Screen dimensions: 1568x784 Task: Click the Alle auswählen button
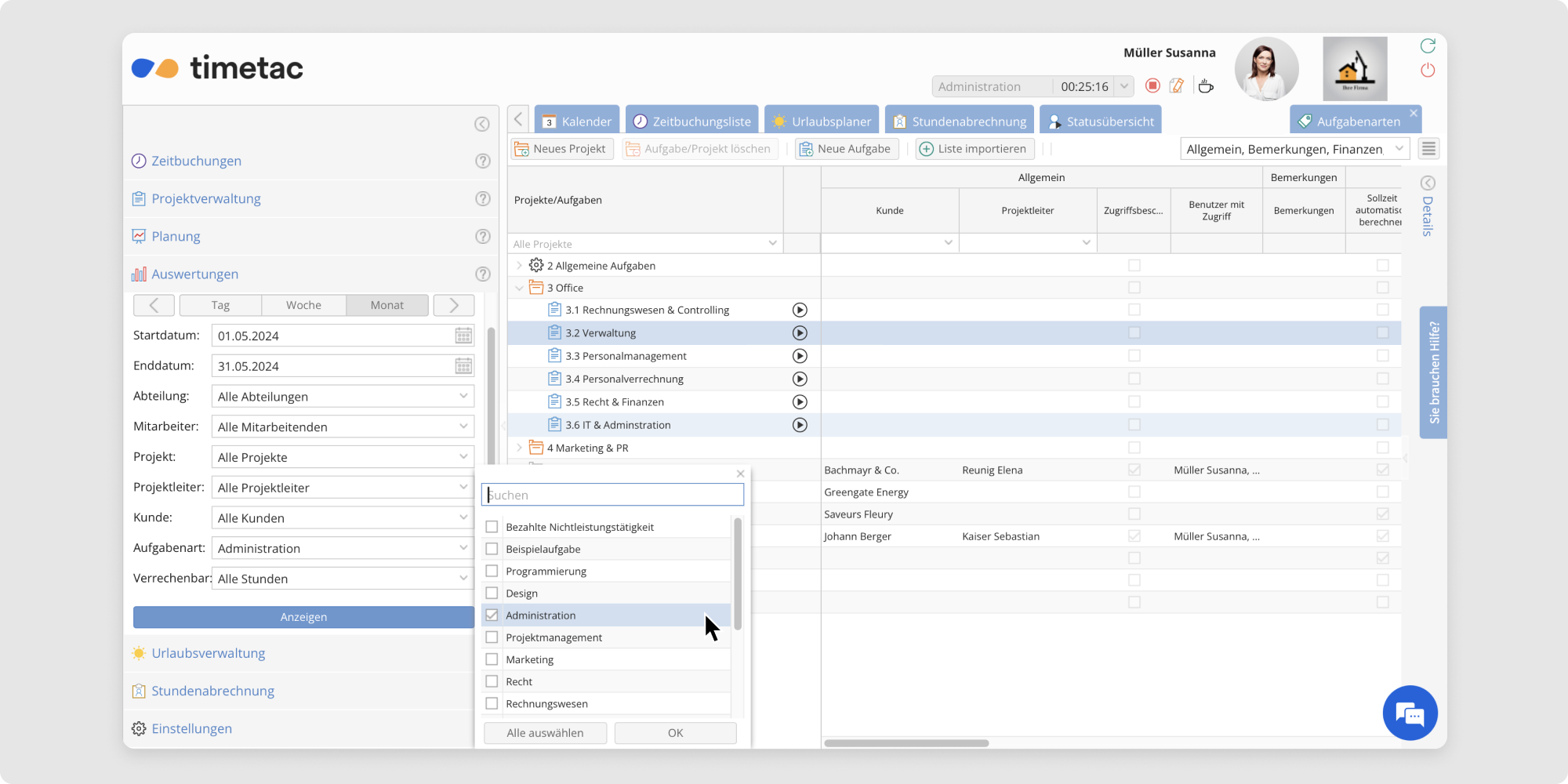(x=545, y=733)
